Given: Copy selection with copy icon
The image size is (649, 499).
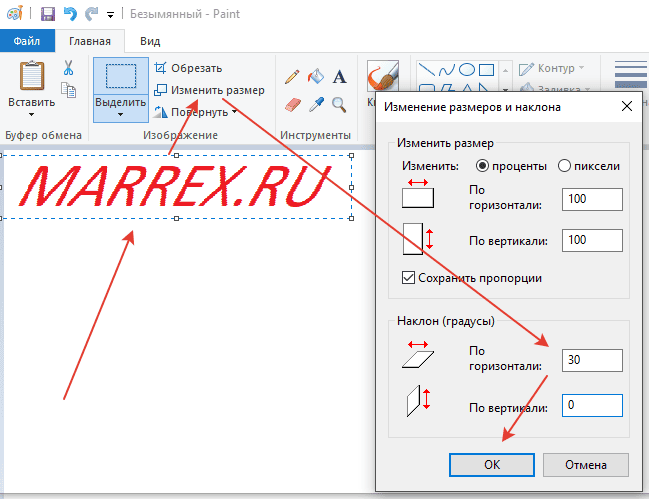Looking at the screenshot, I should coord(68,89).
